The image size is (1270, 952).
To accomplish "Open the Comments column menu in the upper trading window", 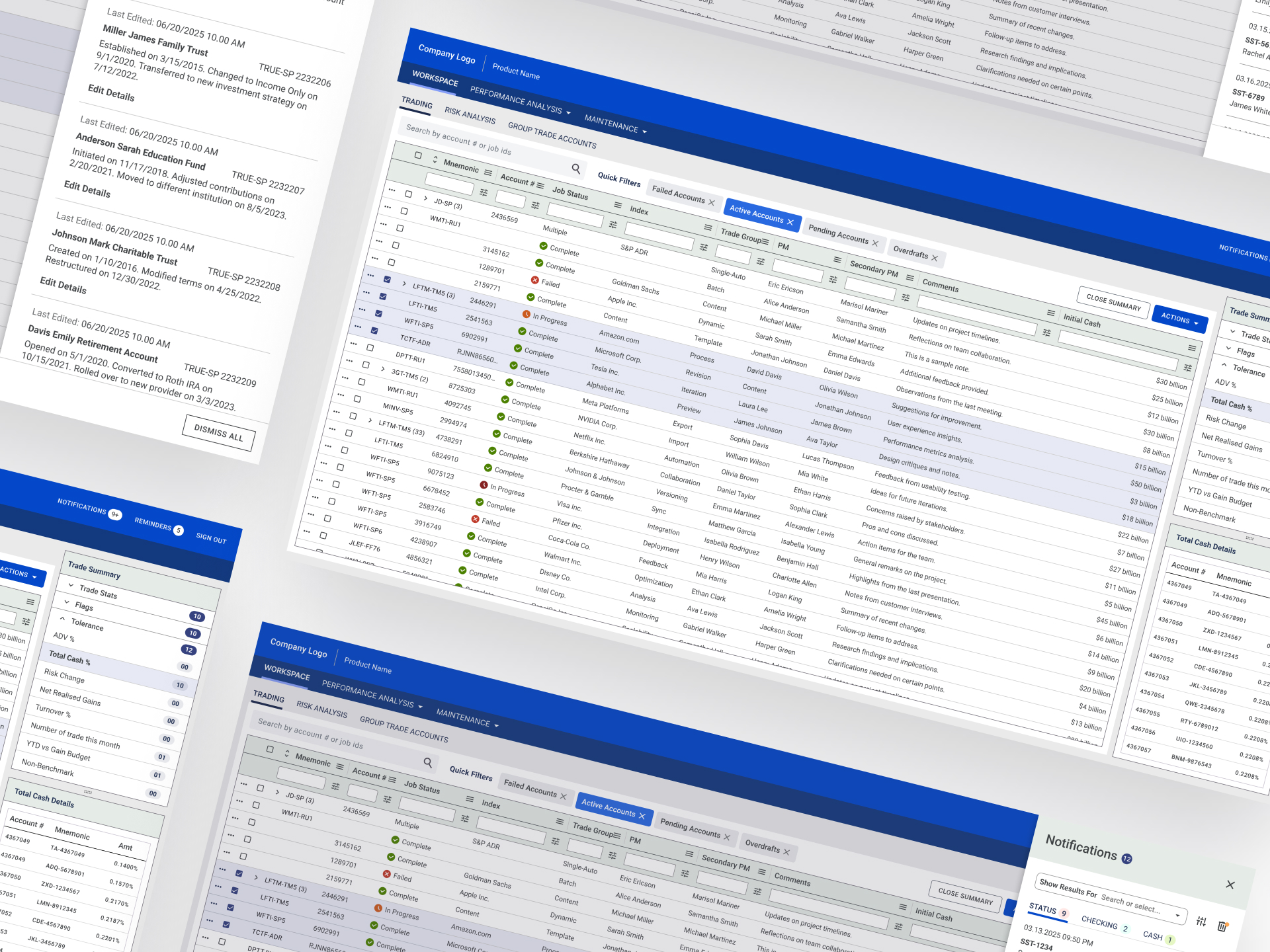I will click(1051, 313).
